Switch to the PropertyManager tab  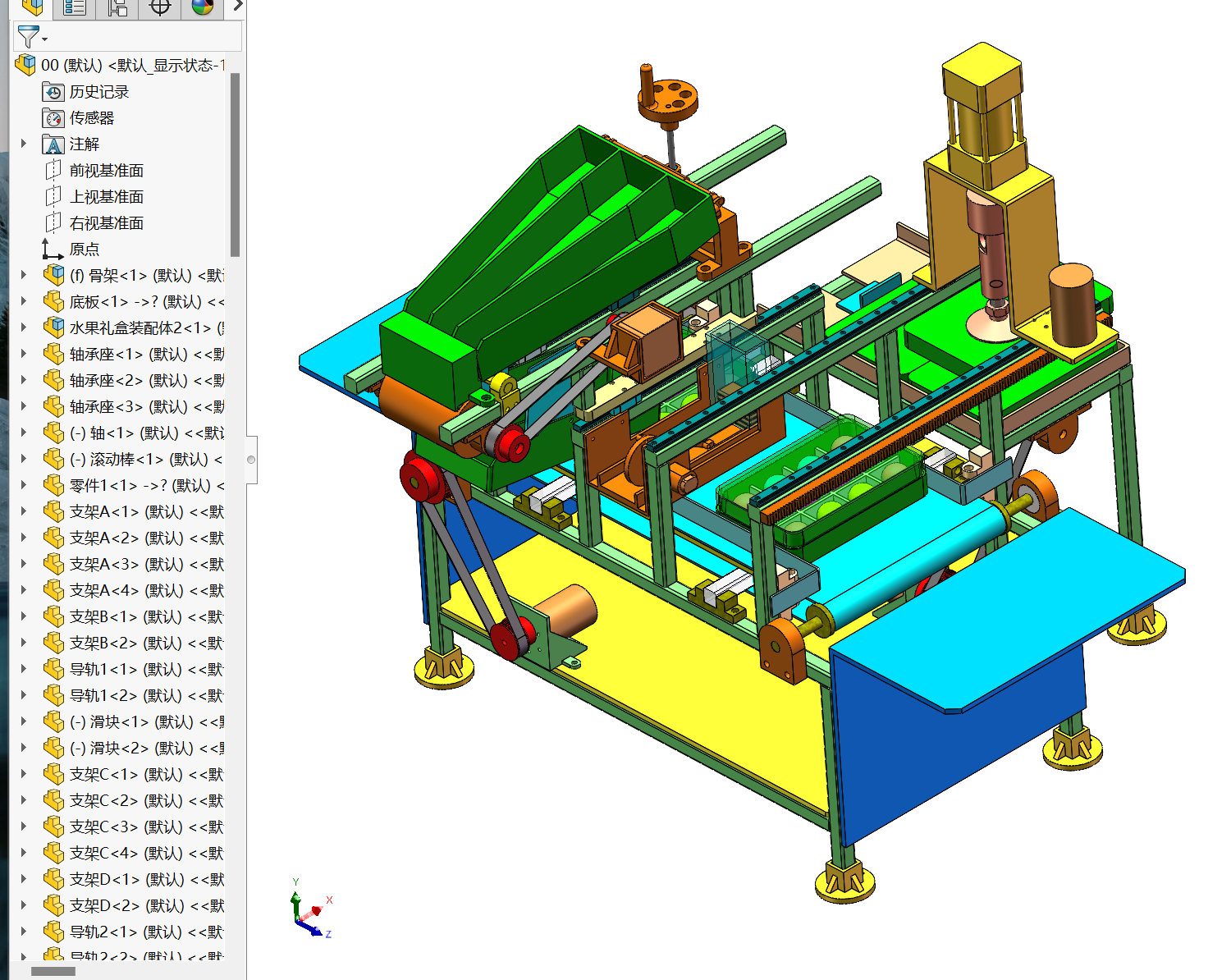pos(74,7)
